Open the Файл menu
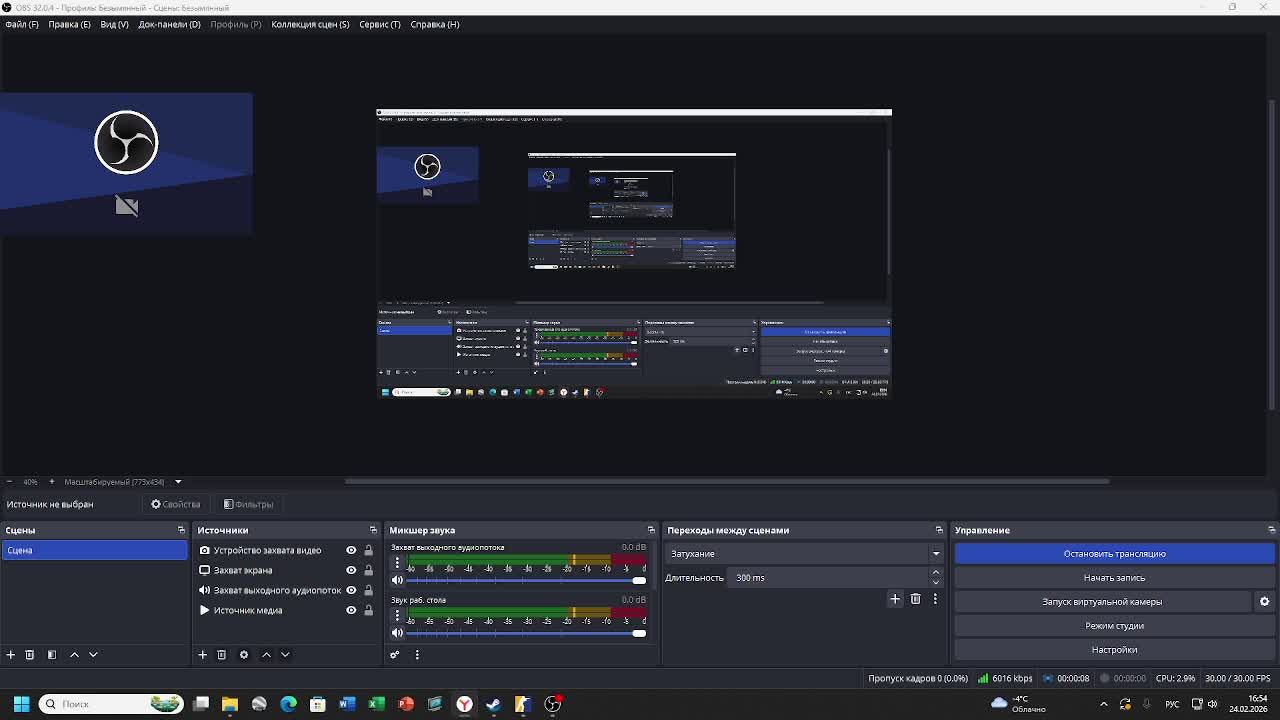 click(x=22, y=24)
